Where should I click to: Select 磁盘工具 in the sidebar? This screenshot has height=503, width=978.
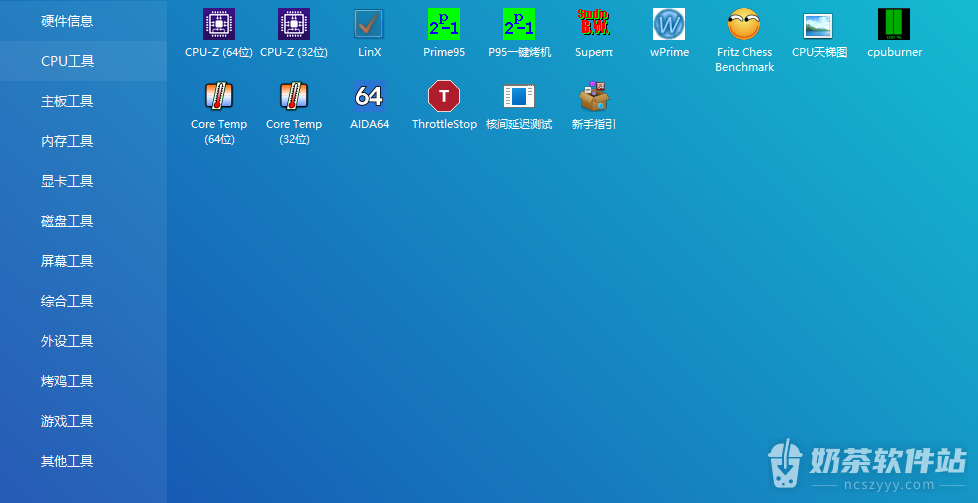click(84, 221)
